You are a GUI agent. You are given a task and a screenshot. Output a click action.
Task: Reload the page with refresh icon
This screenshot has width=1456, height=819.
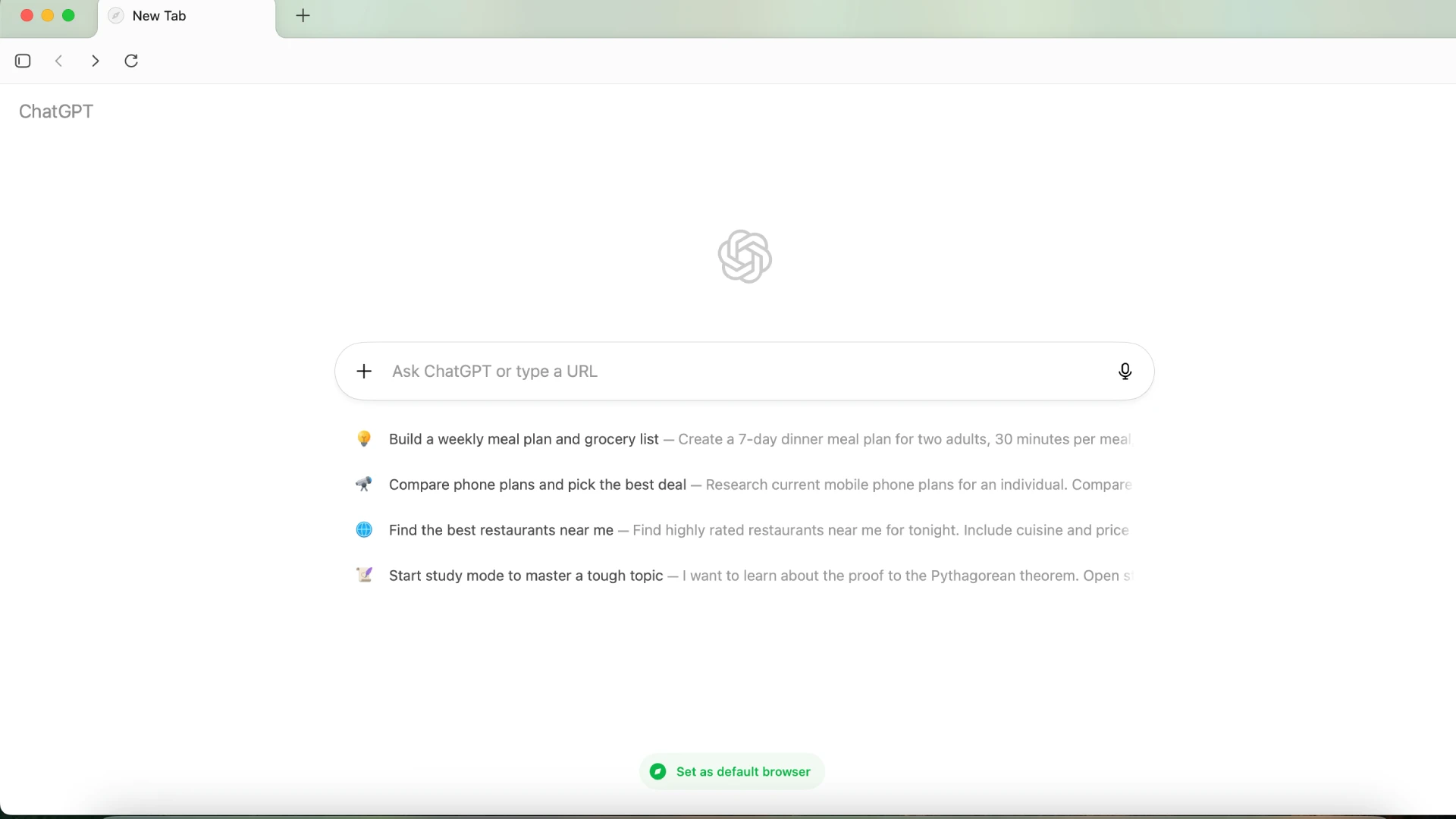(131, 61)
